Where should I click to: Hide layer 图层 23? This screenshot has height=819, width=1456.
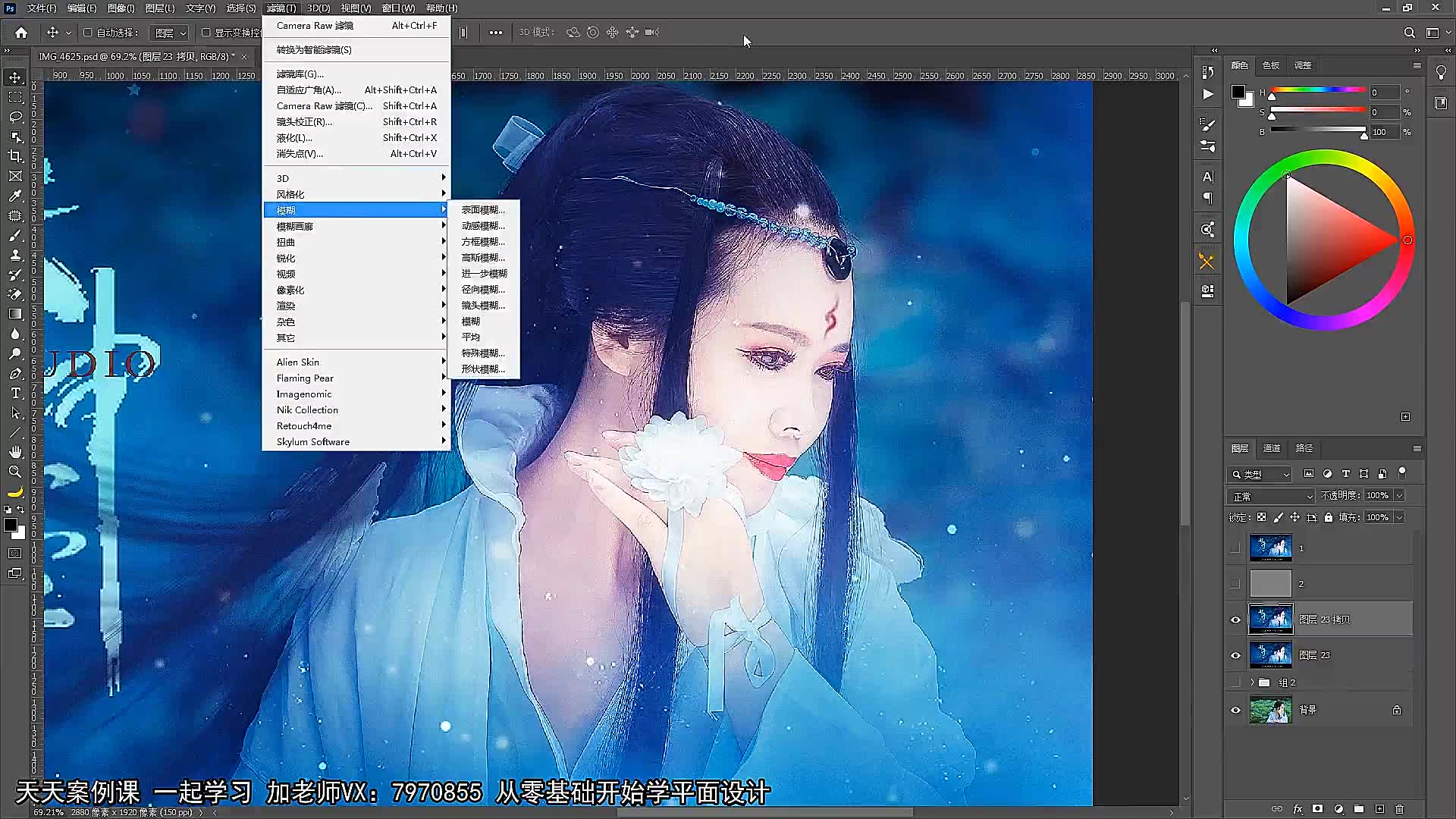pos(1235,655)
